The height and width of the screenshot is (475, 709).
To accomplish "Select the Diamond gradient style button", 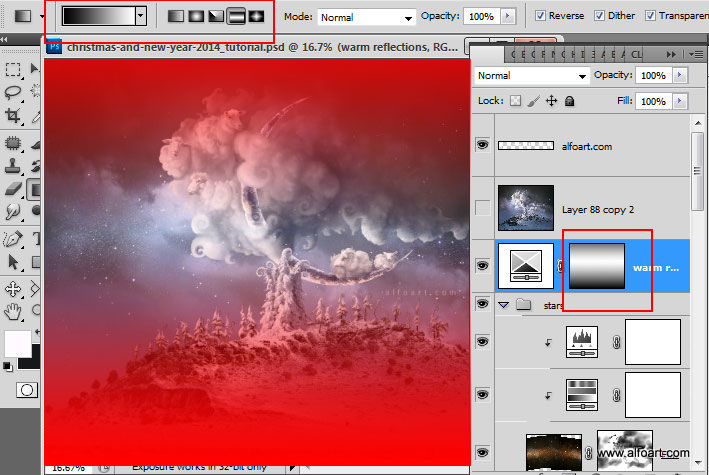I will [257, 17].
